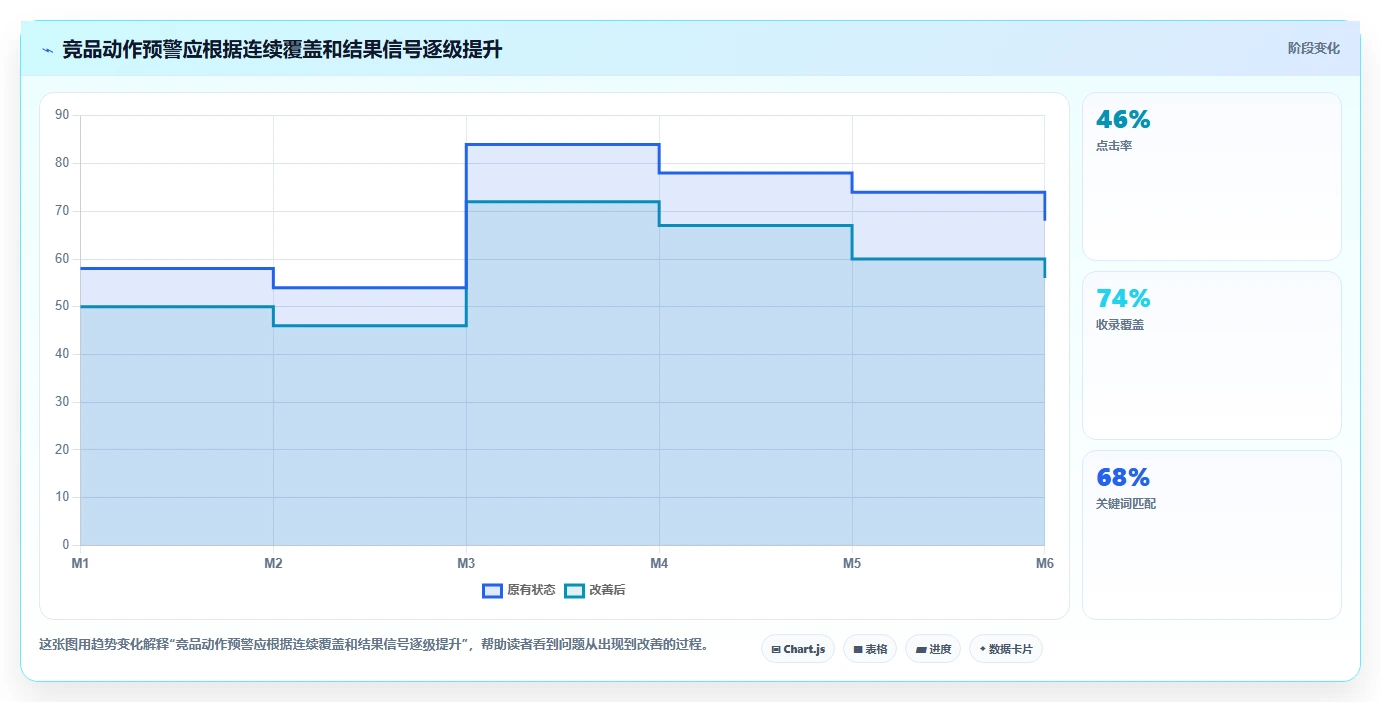Click the M2 x-axis label

273,563
